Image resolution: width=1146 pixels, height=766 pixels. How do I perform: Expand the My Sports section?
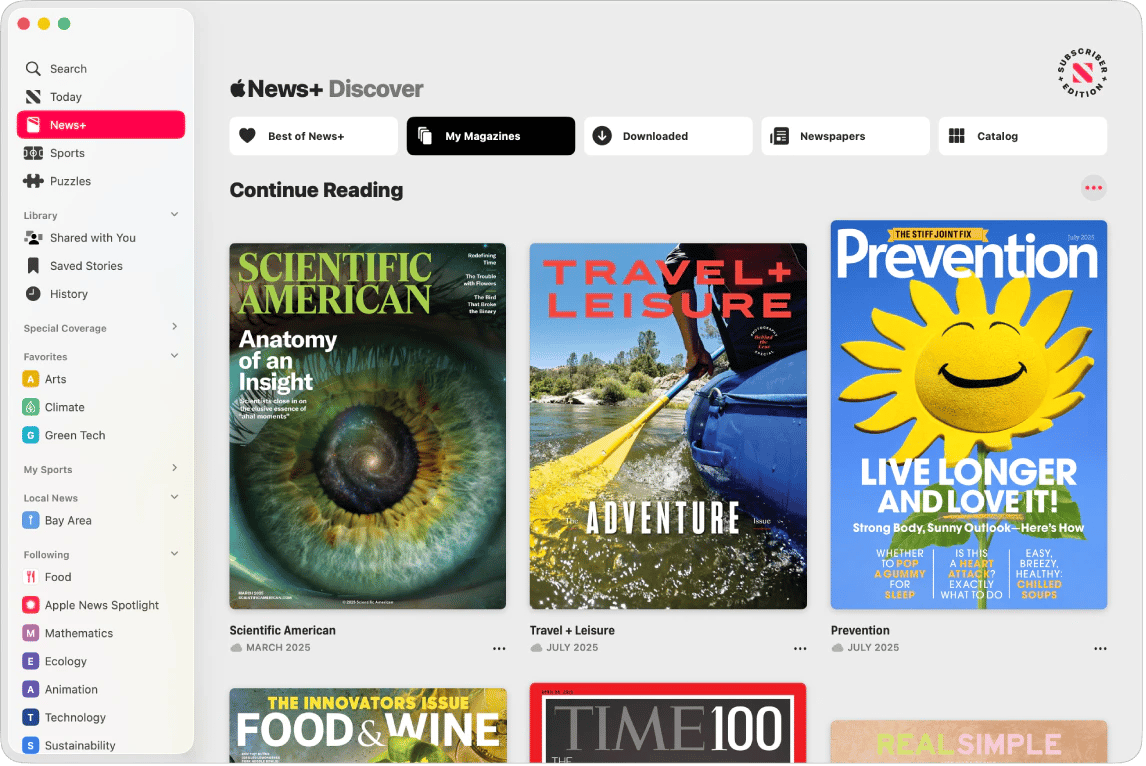coord(174,468)
